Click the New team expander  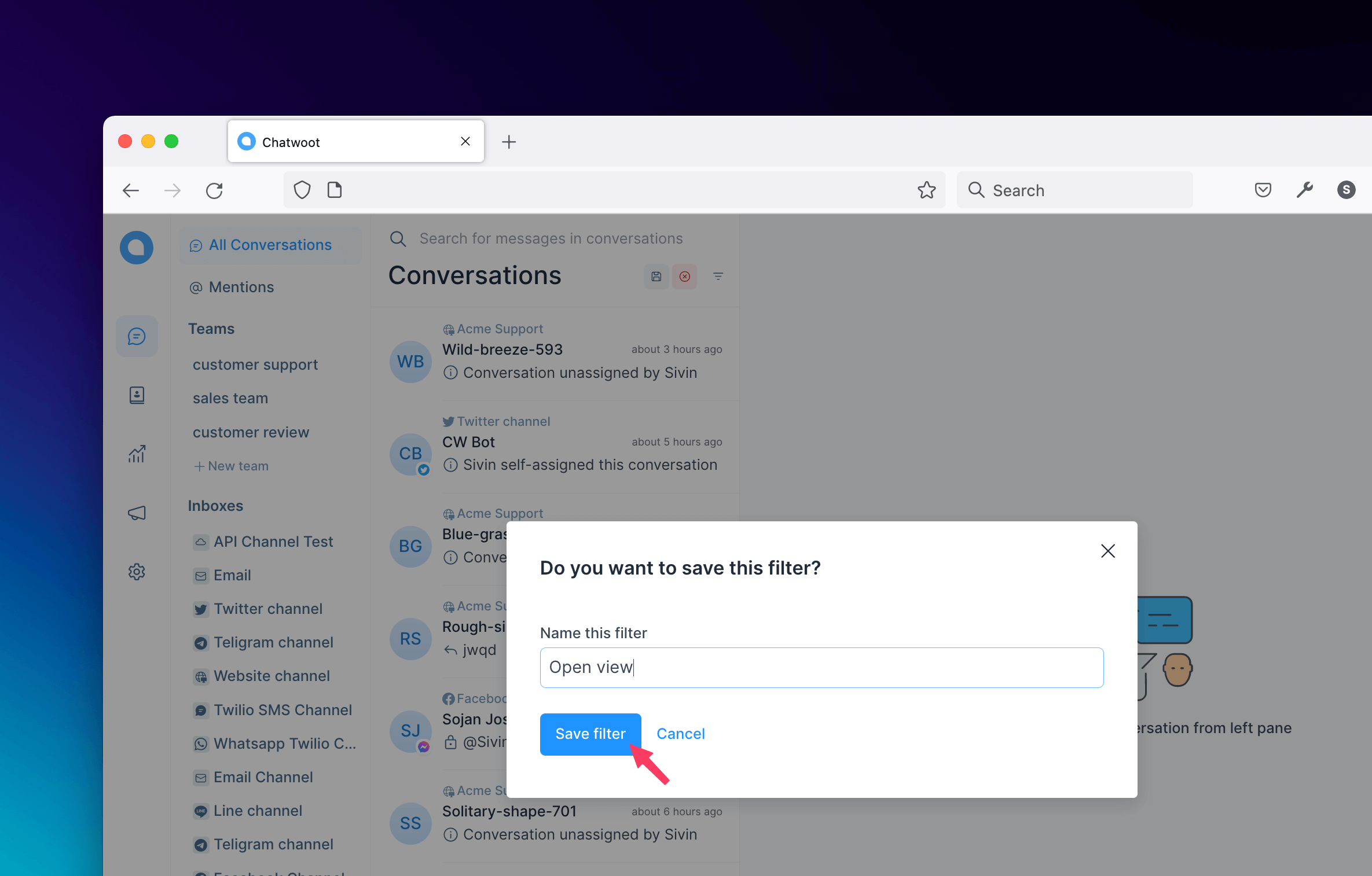point(232,466)
